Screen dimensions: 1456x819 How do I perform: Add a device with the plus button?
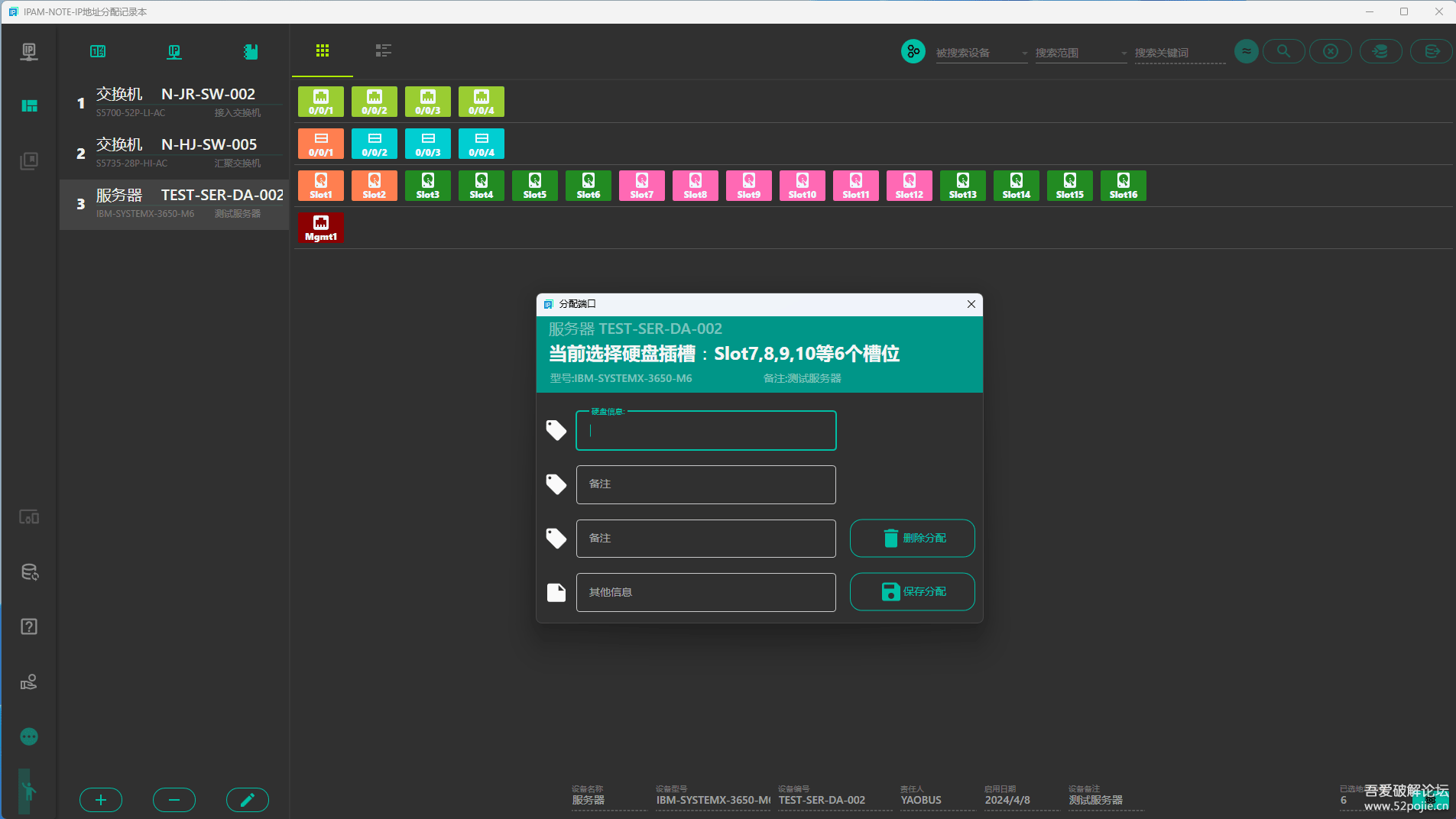coord(101,800)
